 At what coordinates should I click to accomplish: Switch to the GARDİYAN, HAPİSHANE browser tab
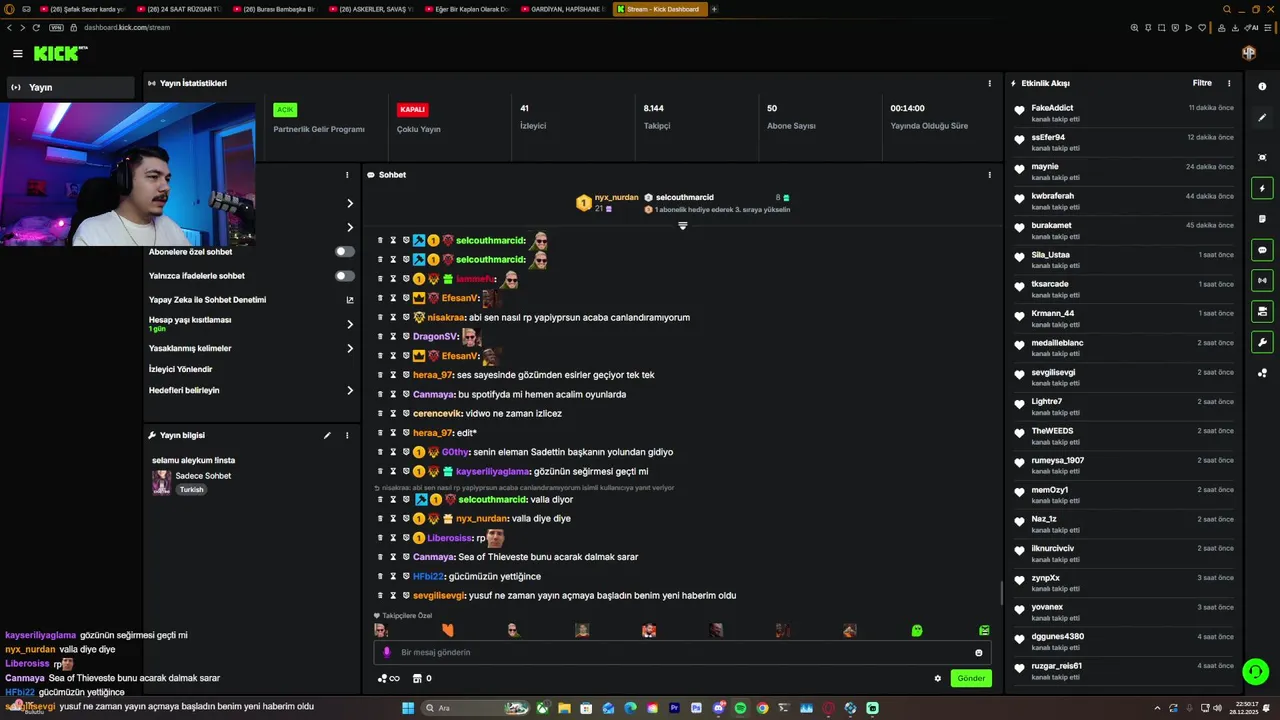click(563, 9)
